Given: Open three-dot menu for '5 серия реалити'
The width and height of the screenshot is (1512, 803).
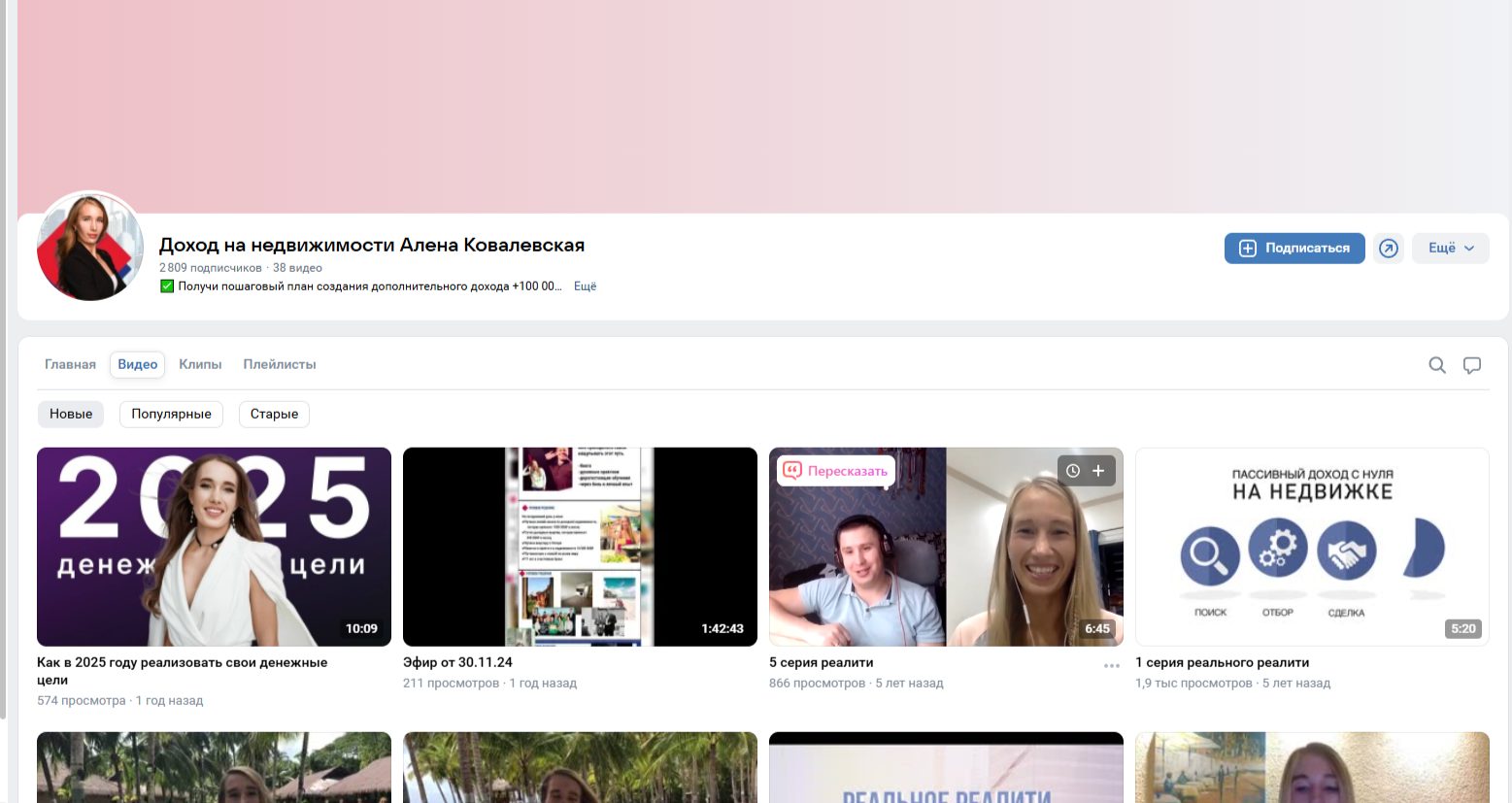Looking at the screenshot, I should 1112,666.
